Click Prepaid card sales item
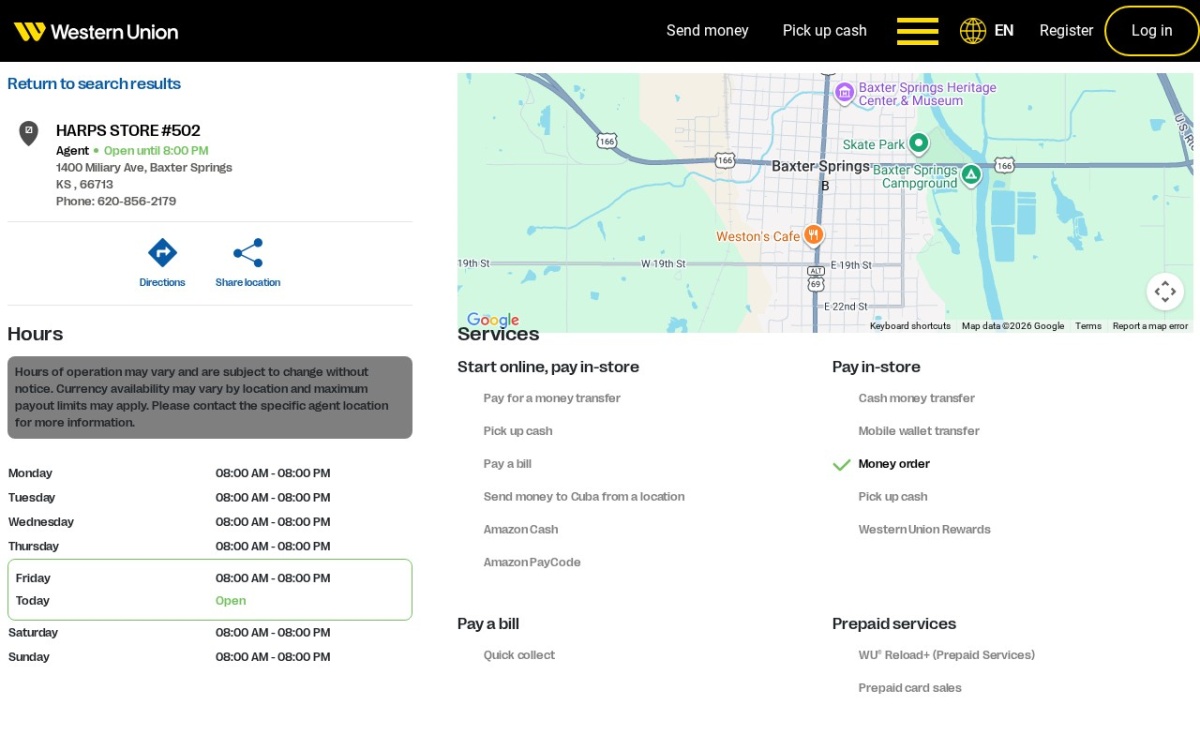This screenshot has width=1200, height=750. (910, 688)
